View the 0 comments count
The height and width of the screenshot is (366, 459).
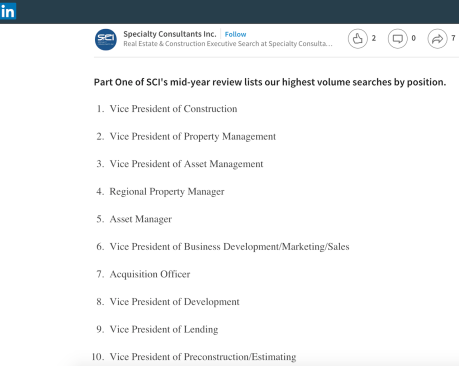[413, 38]
